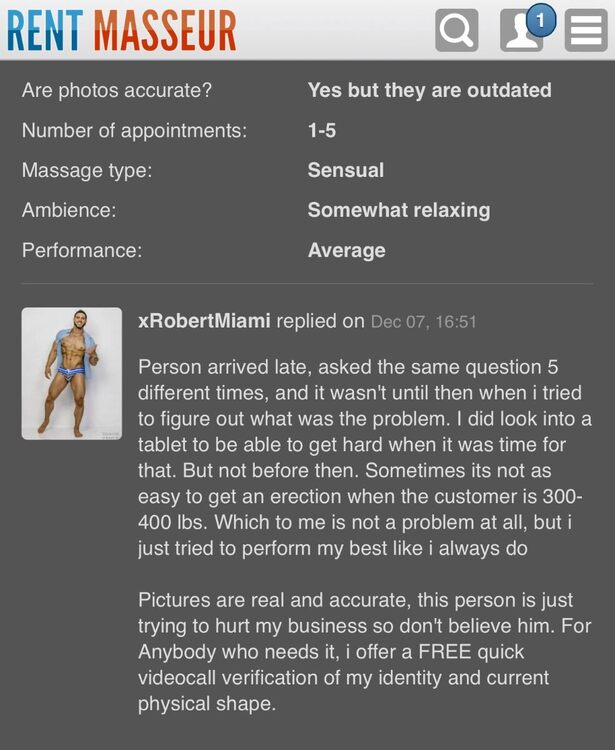Image resolution: width=615 pixels, height=750 pixels.
Task: Click the 'Ambience' label
Action: point(69,210)
